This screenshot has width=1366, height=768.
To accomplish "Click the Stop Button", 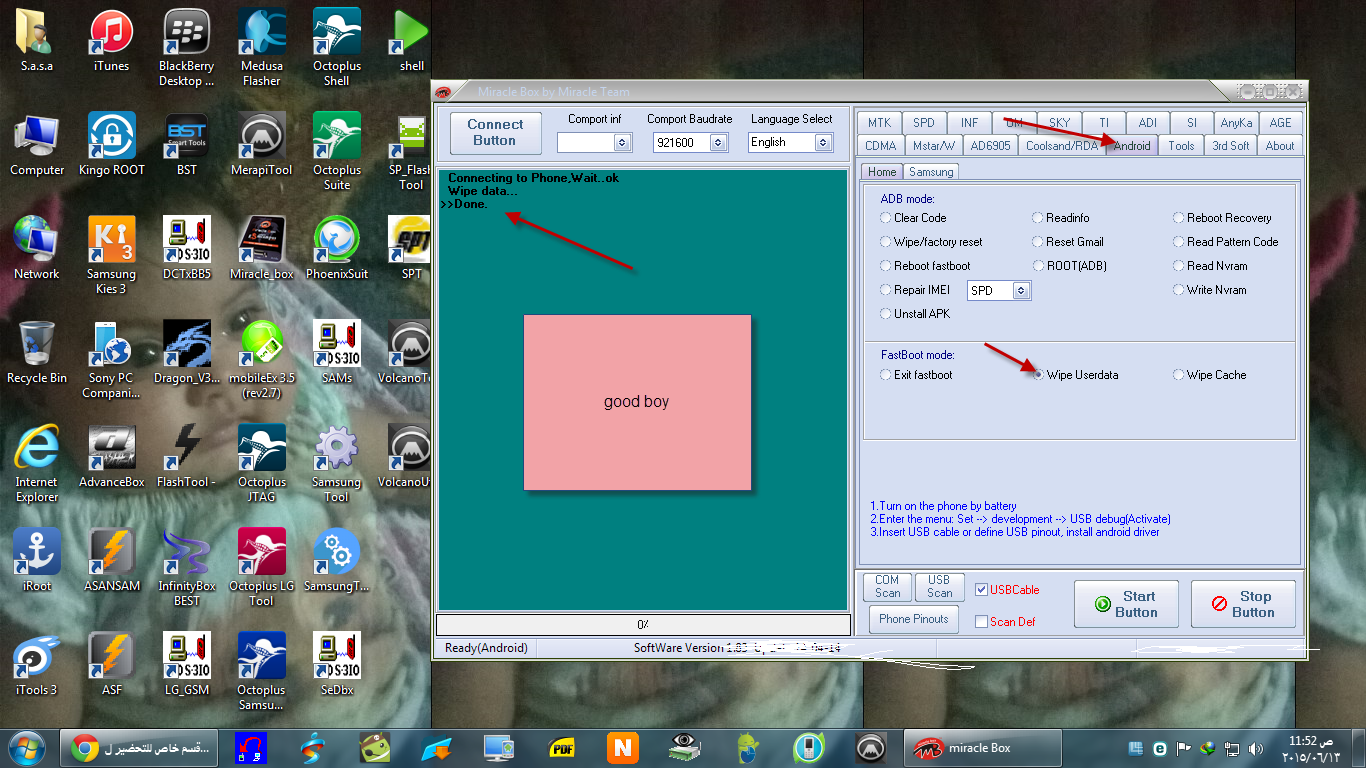I will coord(1243,604).
